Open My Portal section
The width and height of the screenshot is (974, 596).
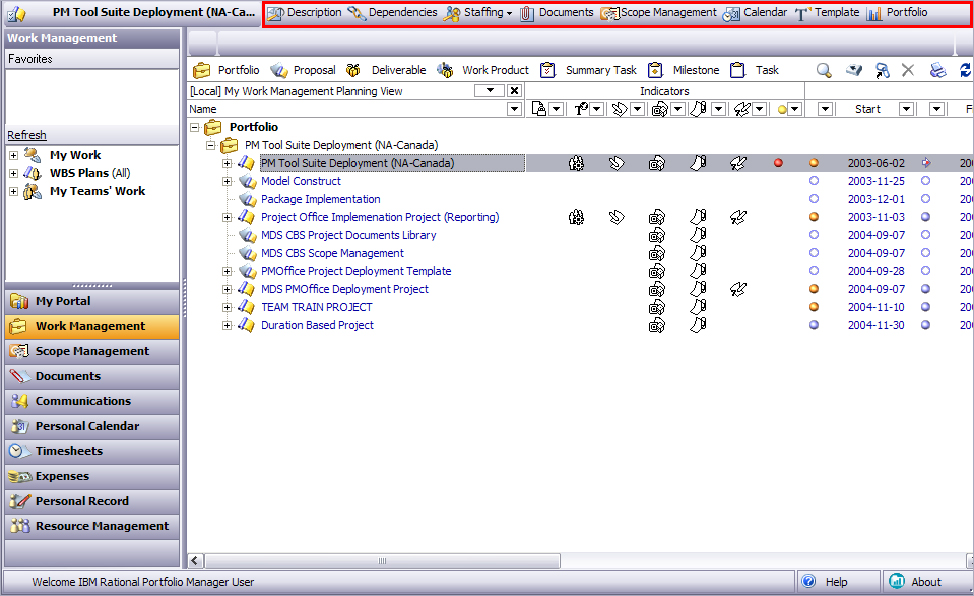(92, 301)
